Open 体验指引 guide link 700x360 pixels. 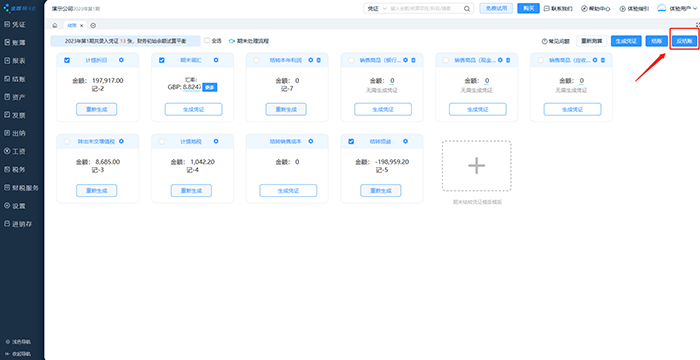[x=634, y=8]
